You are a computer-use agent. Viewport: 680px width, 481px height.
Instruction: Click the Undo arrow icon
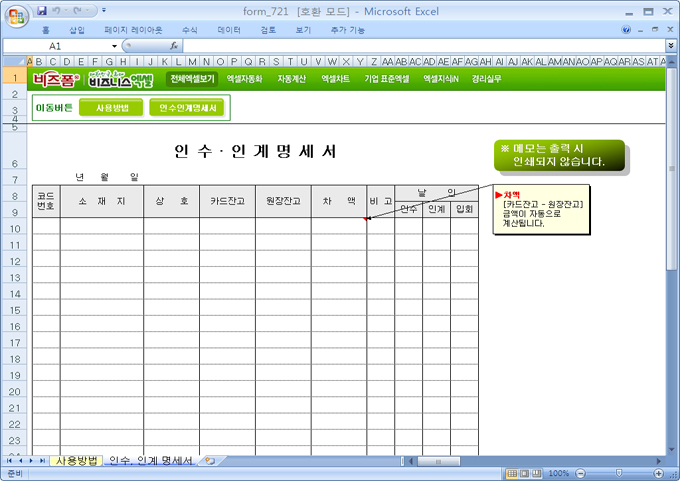(58, 10)
